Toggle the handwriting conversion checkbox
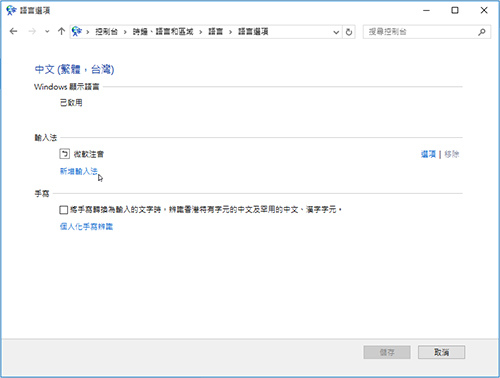500x378 pixels. pyautogui.click(x=63, y=210)
